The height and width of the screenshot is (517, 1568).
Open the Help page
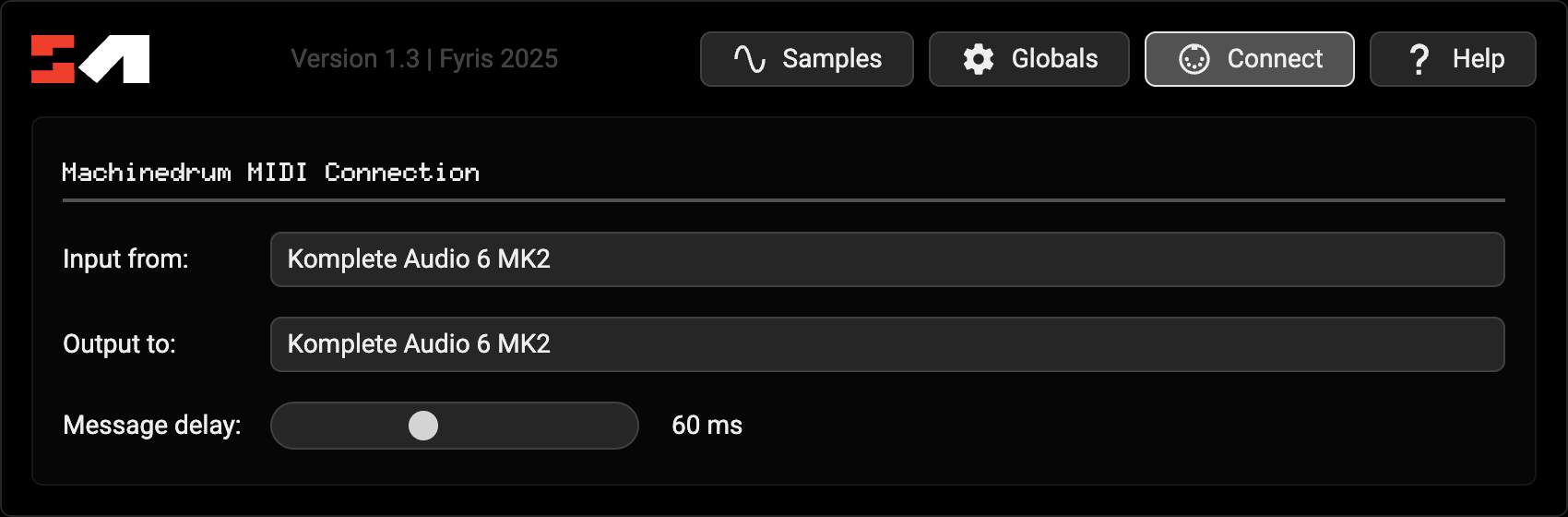click(x=1478, y=59)
